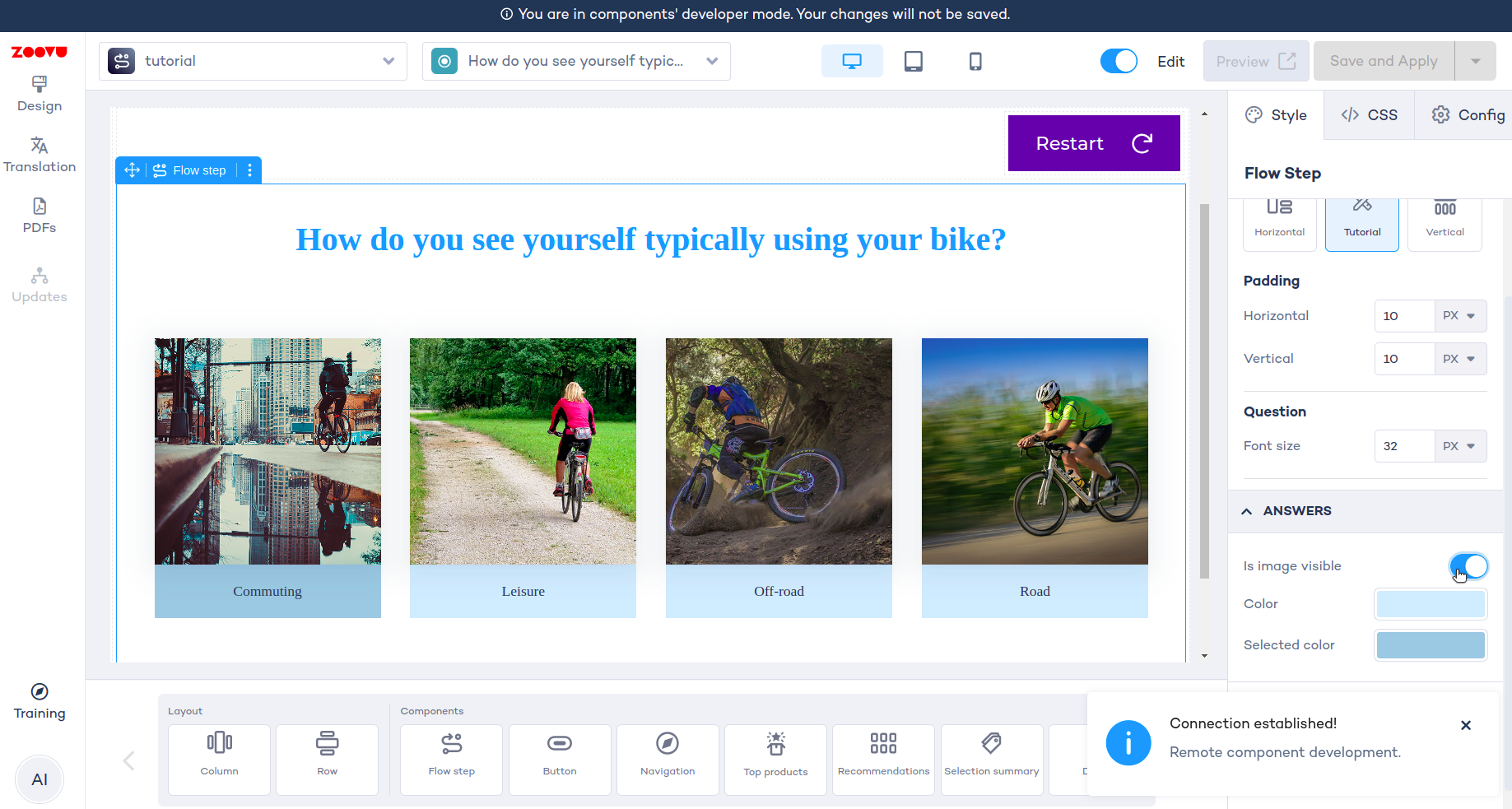Open the PDFs section
Image resolution: width=1512 pixels, height=809 pixels.
[40, 216]
